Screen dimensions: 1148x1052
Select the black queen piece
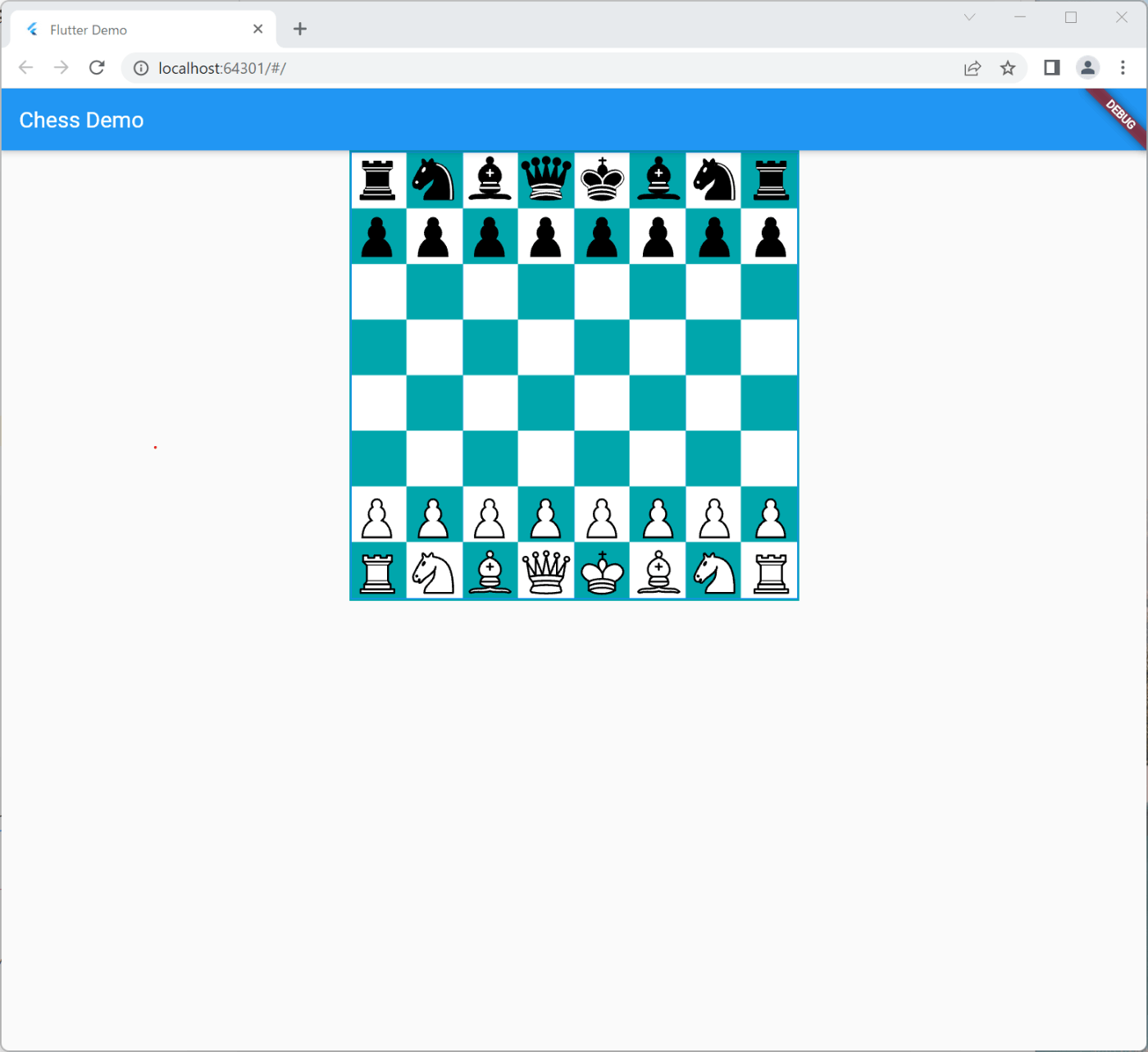point(546,180)
